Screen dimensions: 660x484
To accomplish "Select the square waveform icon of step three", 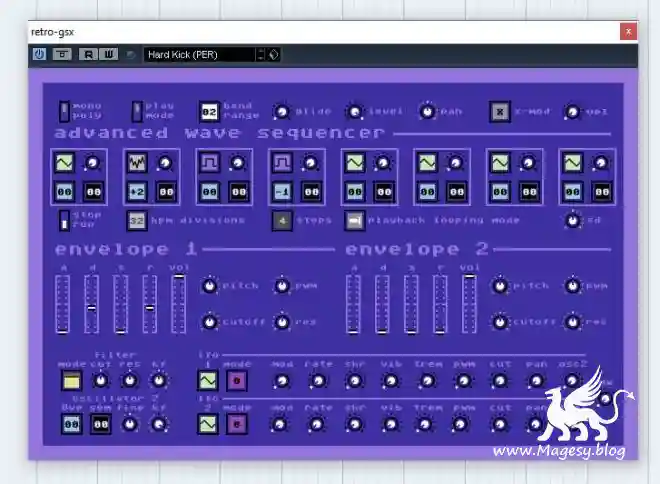I will click(x=210, y=163).
